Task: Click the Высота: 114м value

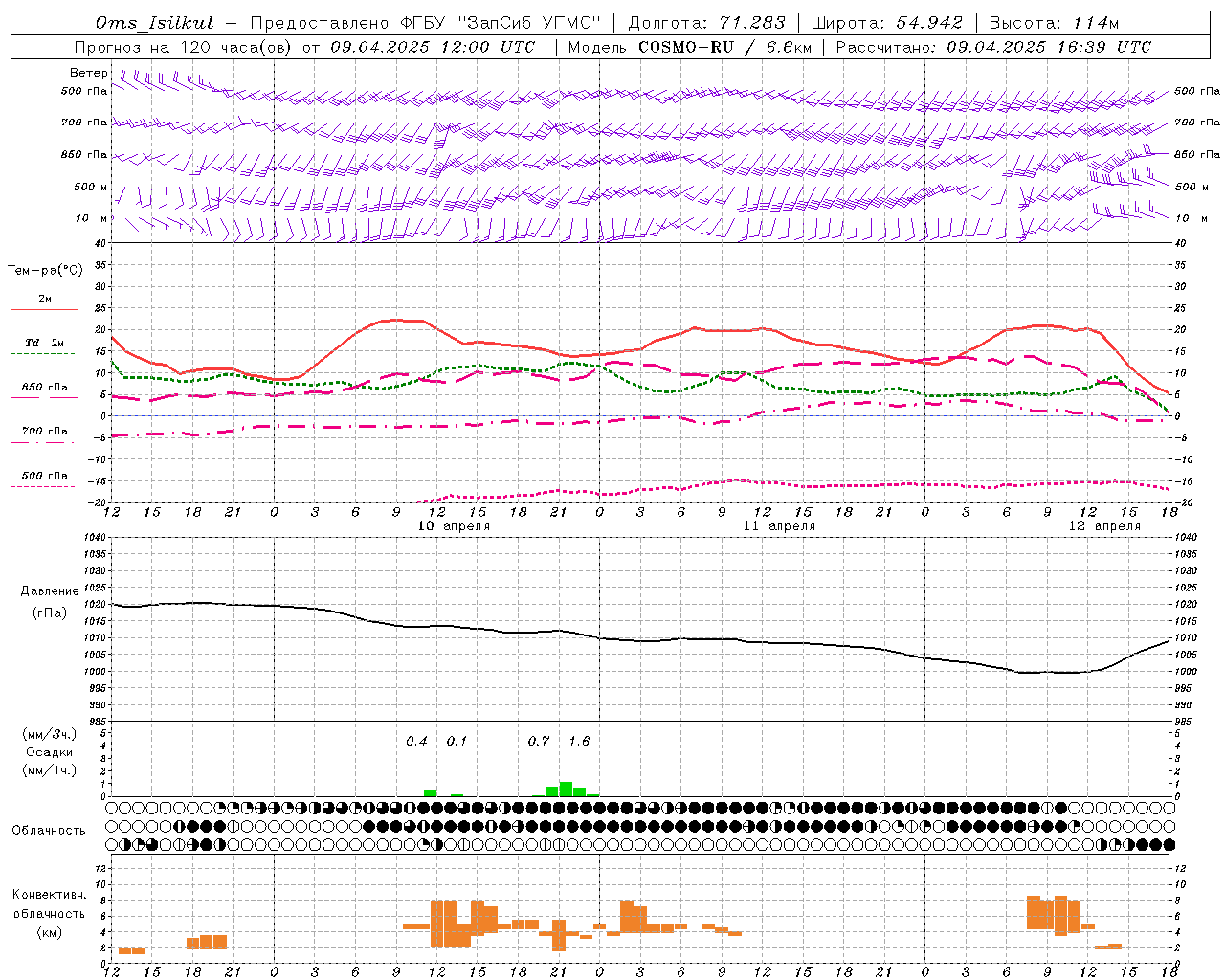Action: [1054, 23]
